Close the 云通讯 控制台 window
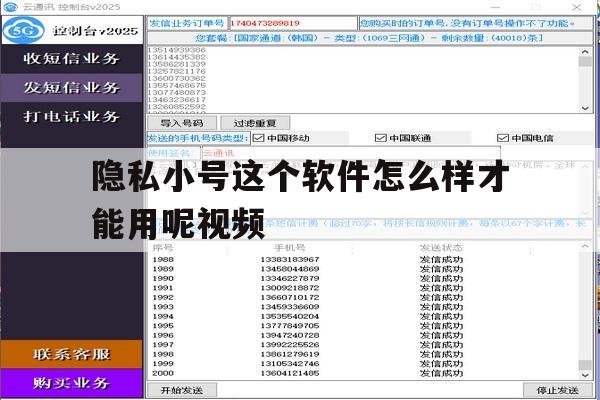Viewport: 600px width, 400px height. [577, 7]
